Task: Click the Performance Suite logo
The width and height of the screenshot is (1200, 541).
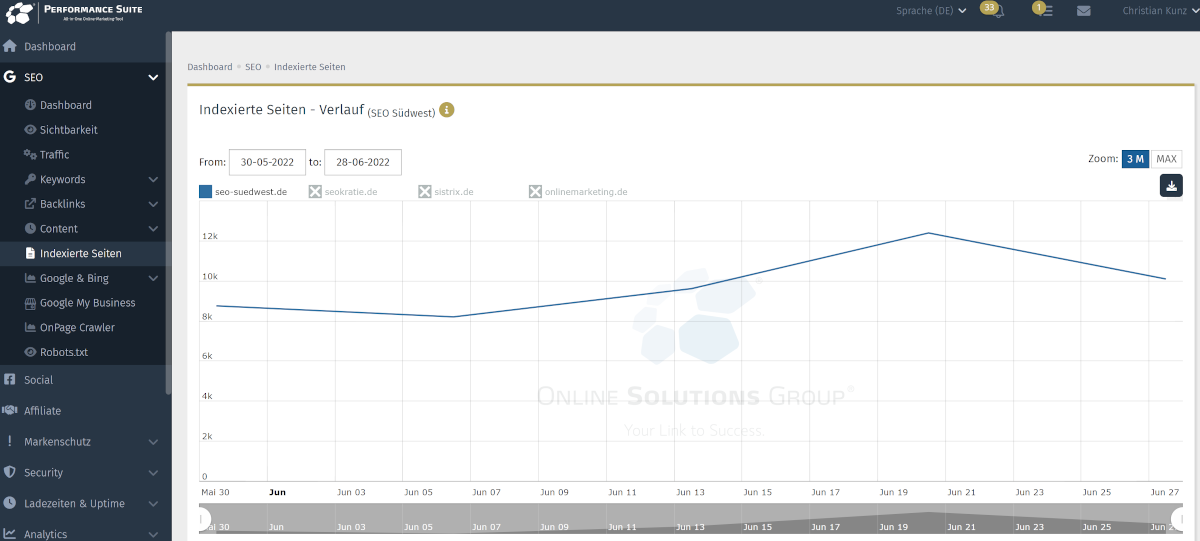Action: pyautogui.click(x=74, y=14)
